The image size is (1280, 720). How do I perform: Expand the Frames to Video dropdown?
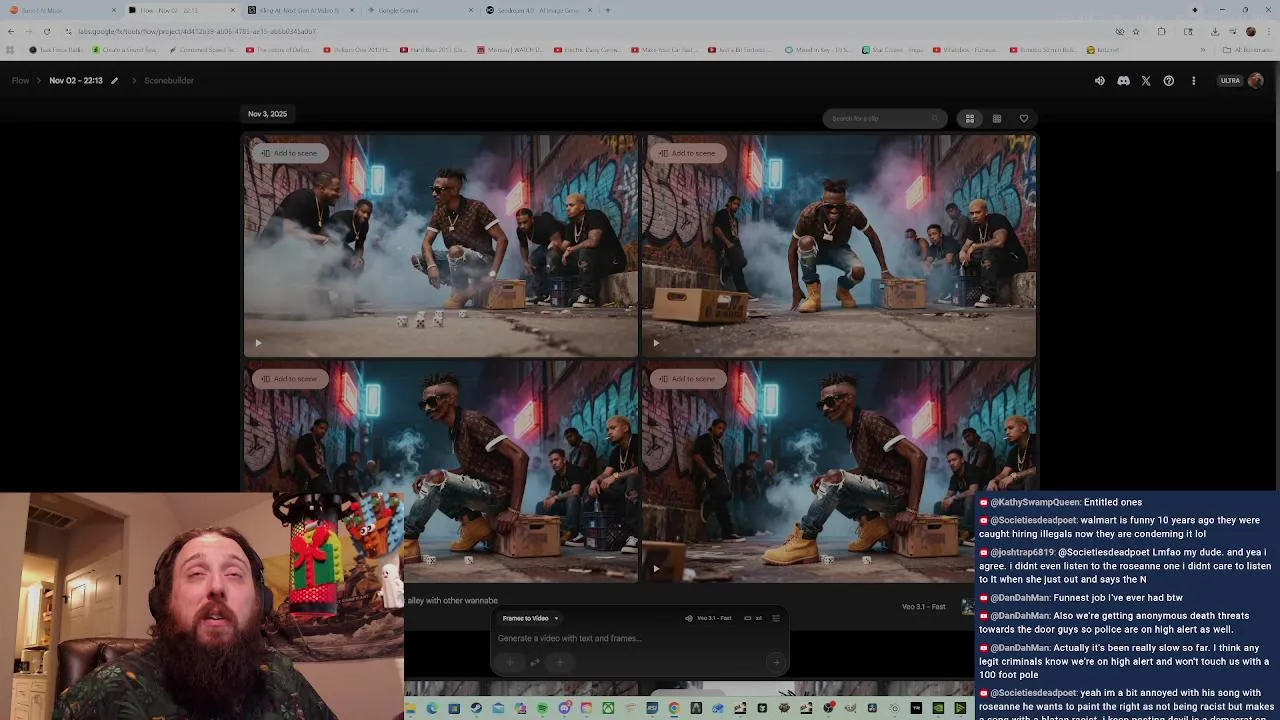coord(530,618)
